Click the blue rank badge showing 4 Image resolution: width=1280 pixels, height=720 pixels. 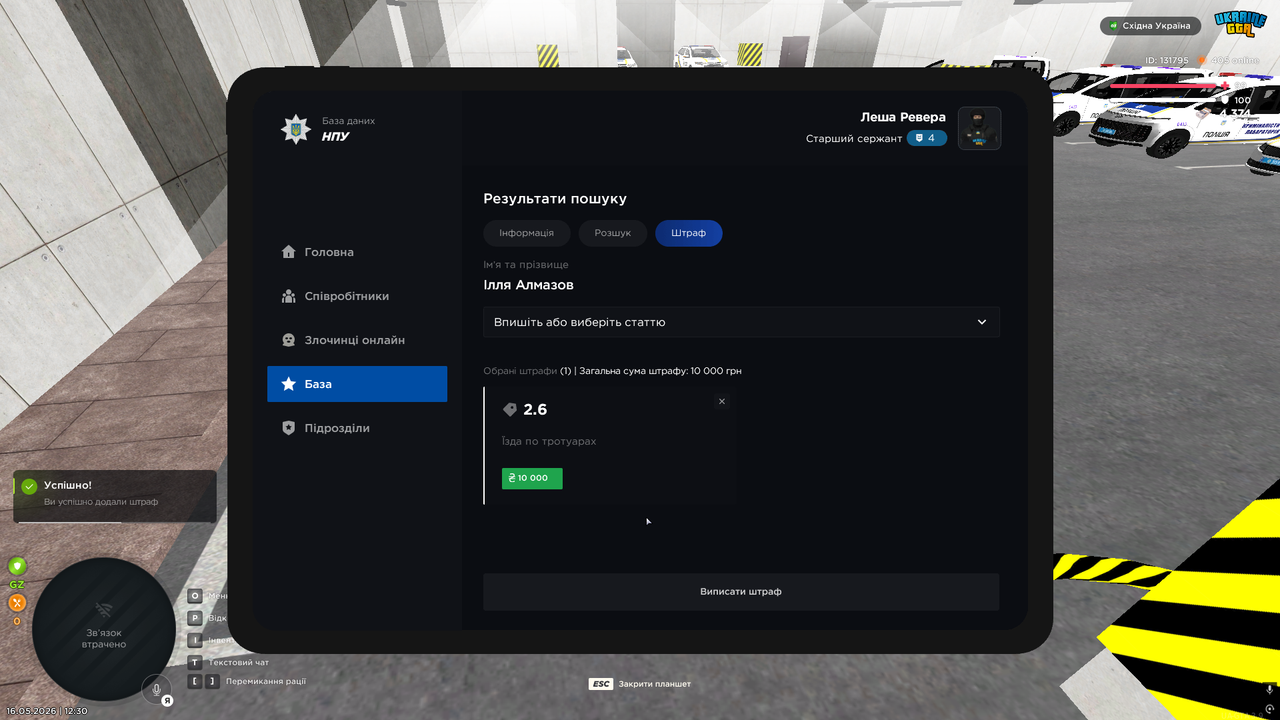(x=927, y=138)
